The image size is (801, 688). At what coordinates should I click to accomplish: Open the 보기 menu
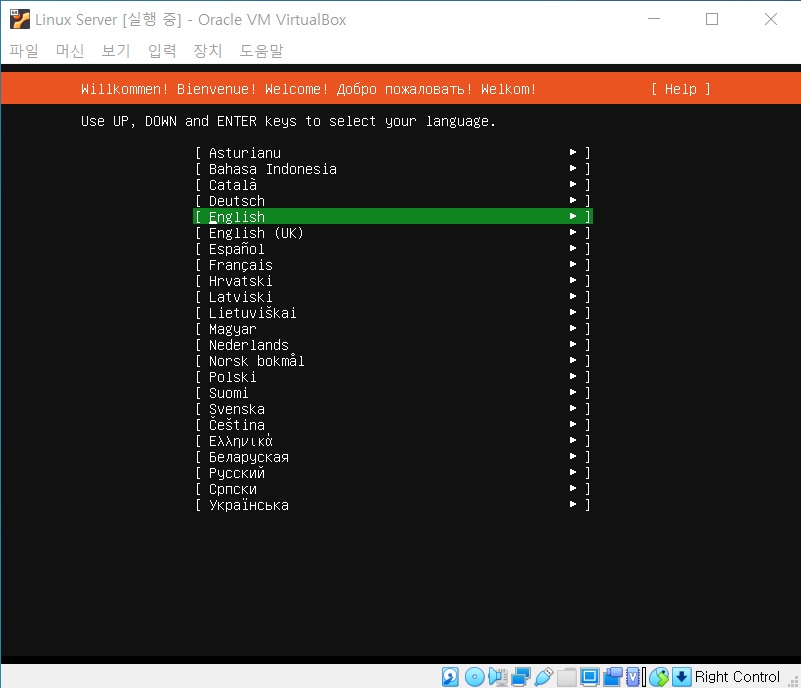tap(116, 51)
